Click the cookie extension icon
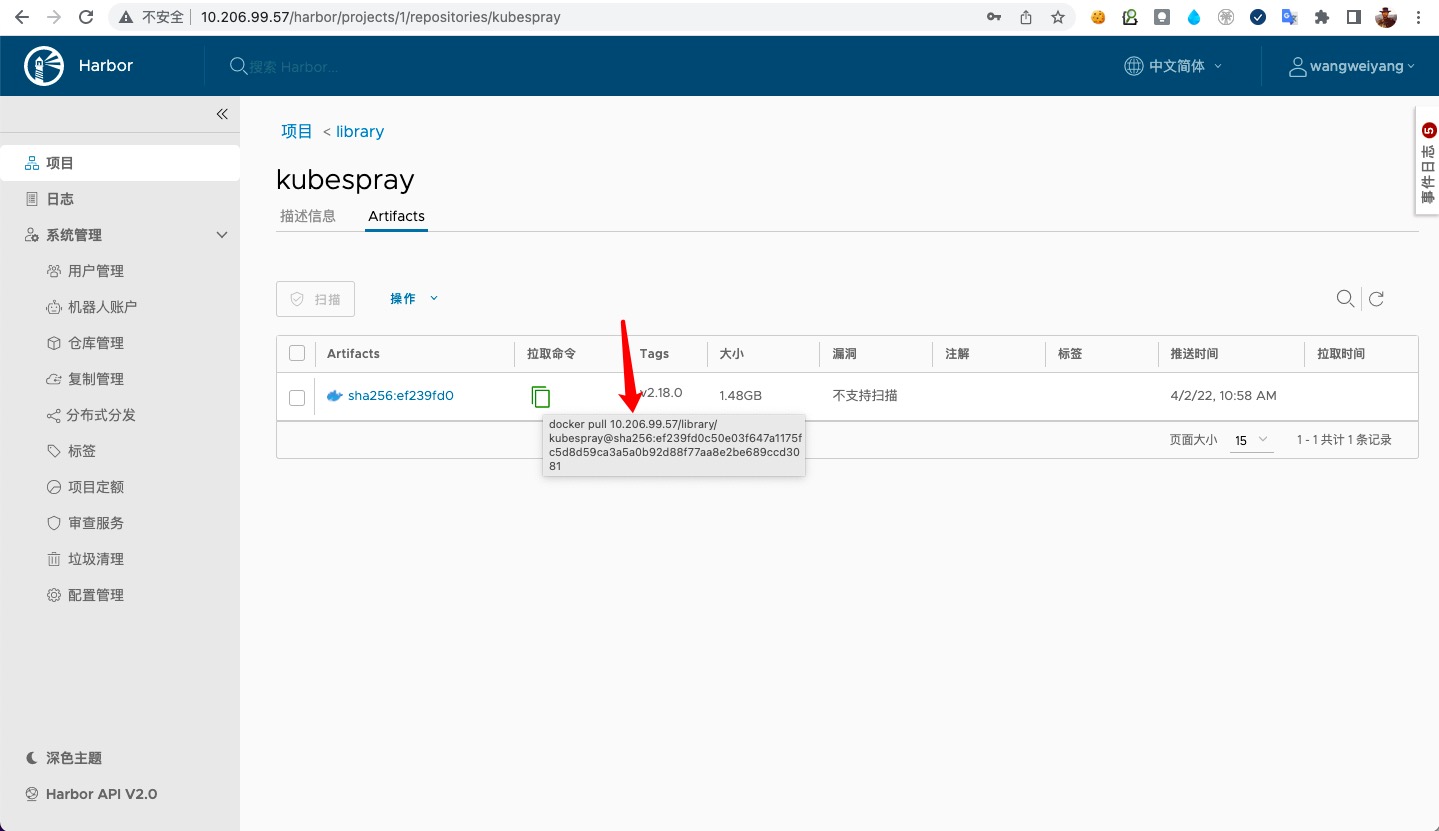 [1098, 17]
